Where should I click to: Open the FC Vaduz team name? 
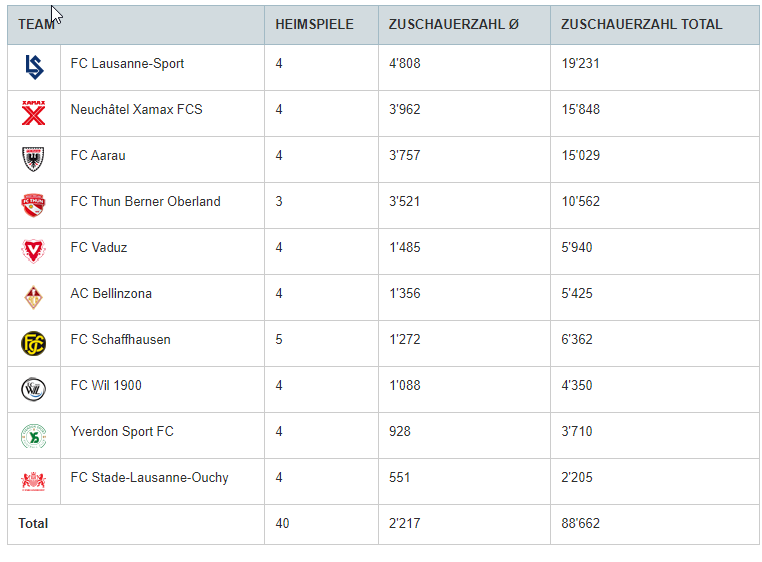[99, 247]
